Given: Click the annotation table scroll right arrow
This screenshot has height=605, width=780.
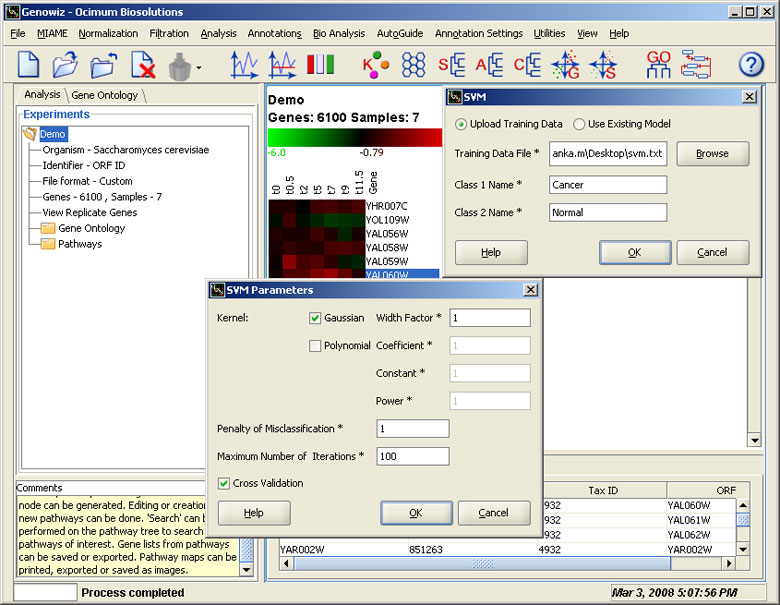Looking at the screenshot, I should pos(729,564).
